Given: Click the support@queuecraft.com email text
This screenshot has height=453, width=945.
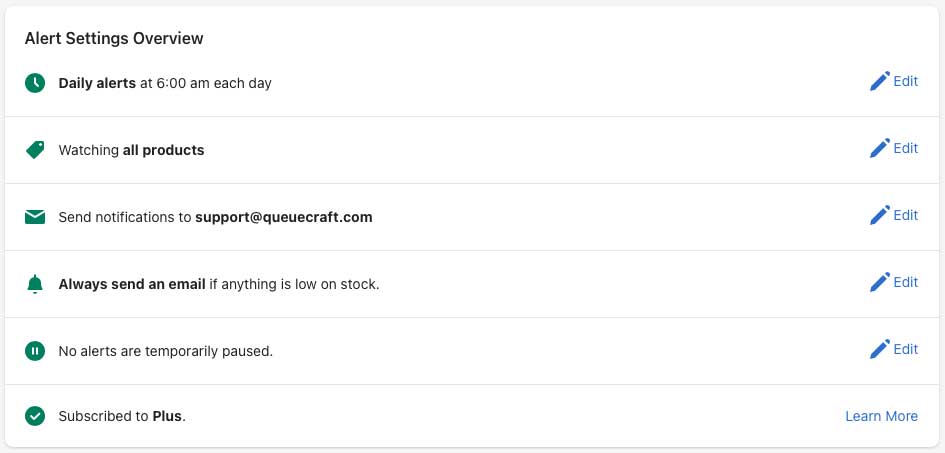Looking at the screenshot, I should [284, 217].
